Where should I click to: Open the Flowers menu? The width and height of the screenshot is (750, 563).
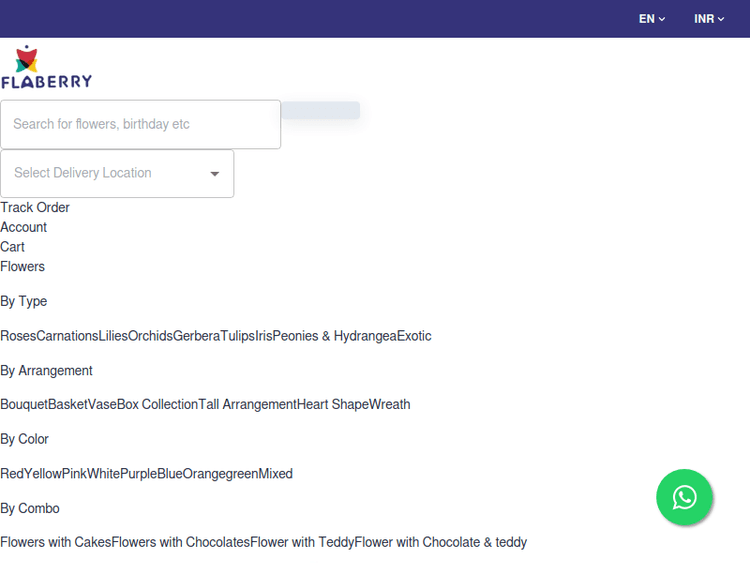point(23,267)
